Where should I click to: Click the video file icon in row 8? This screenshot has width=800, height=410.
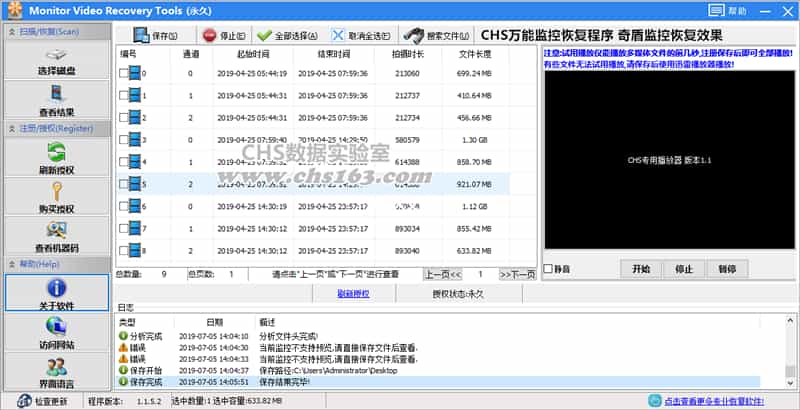point(135,250)
